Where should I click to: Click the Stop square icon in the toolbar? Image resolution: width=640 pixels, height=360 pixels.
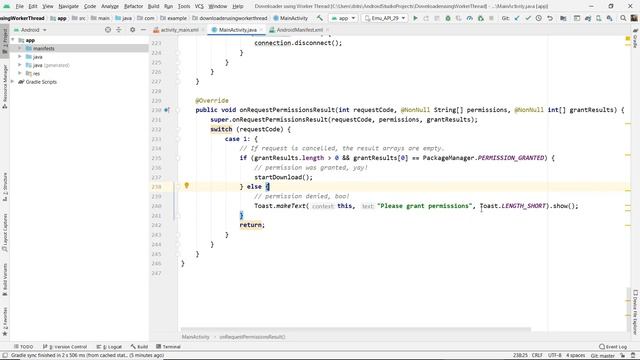[491, 18]
